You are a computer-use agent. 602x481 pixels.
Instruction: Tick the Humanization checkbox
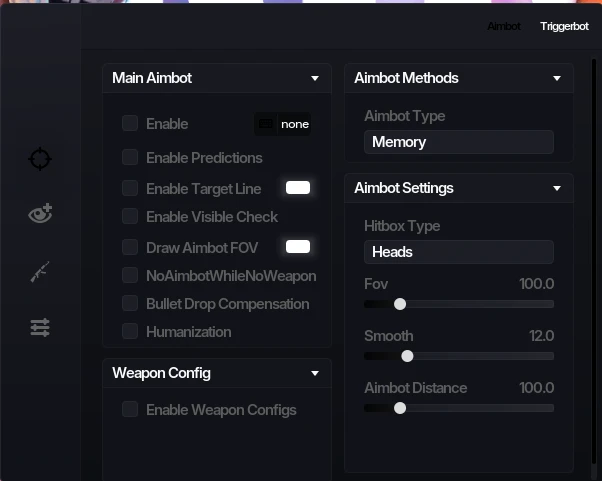tap(130, 331)
